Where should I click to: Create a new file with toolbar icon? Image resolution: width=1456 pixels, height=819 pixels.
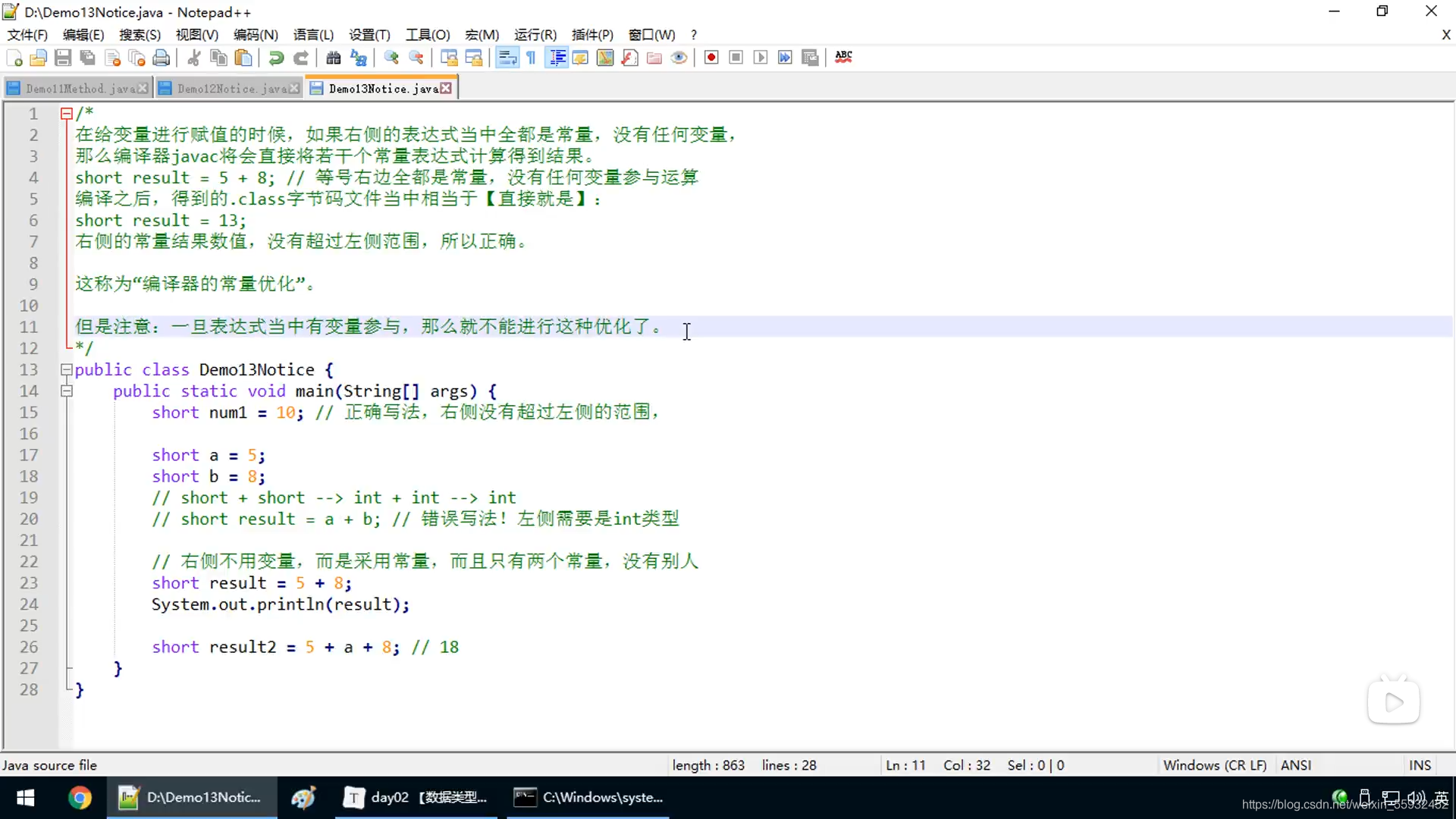[x=14, y=58]
